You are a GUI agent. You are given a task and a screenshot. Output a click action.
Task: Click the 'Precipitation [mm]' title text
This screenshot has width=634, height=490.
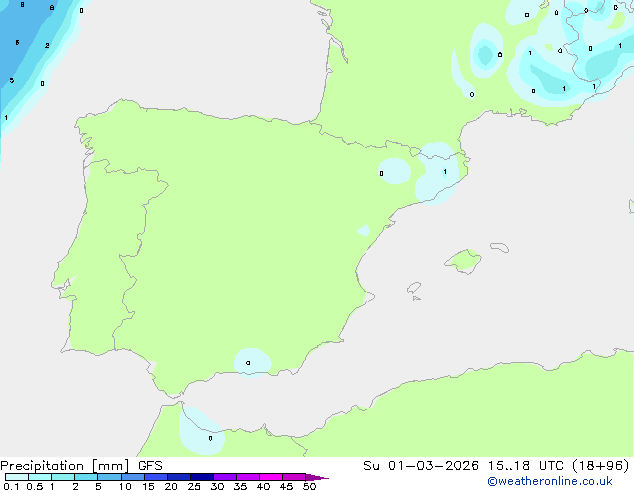(x=65, y=466)
